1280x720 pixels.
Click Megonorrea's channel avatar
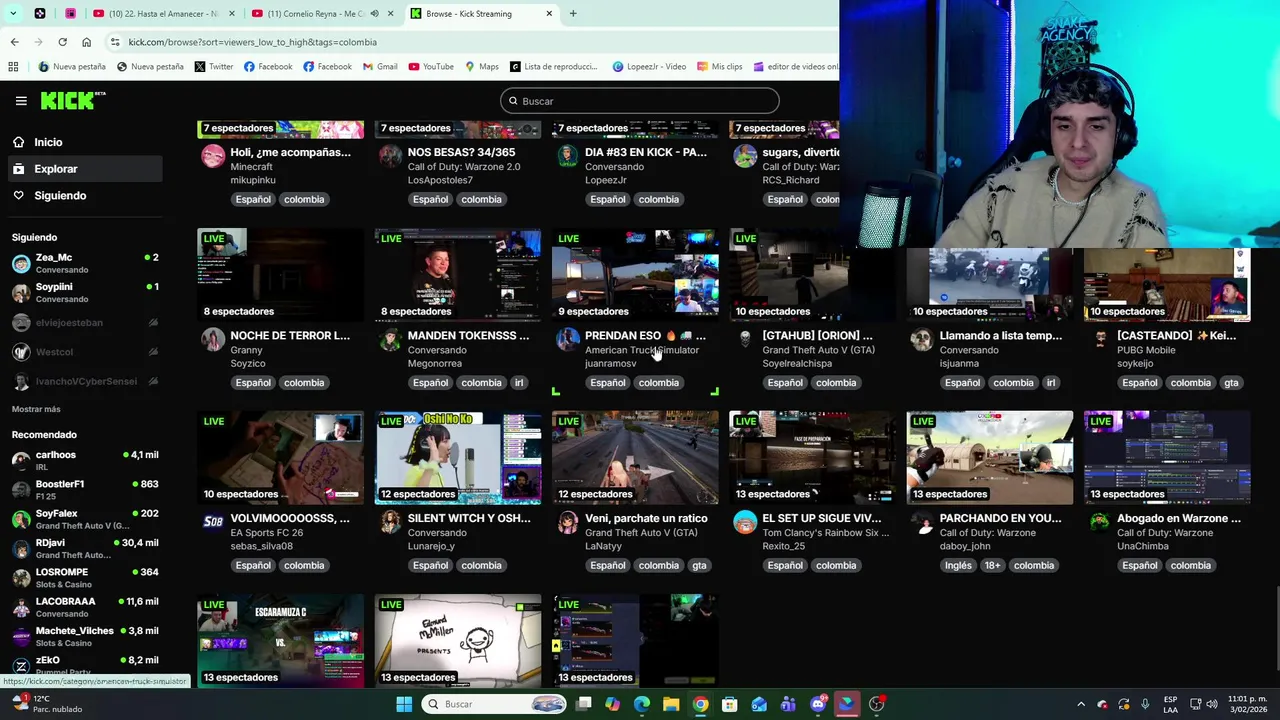click(390, 339)
